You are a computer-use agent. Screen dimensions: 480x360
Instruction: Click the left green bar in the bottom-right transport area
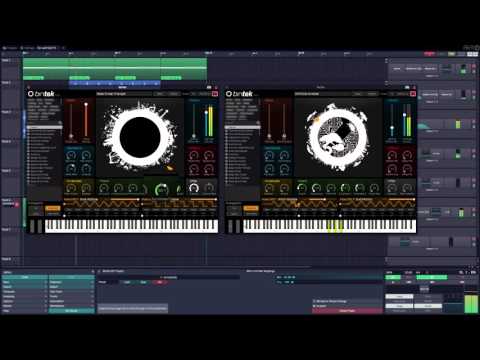(x=393, y=277)
